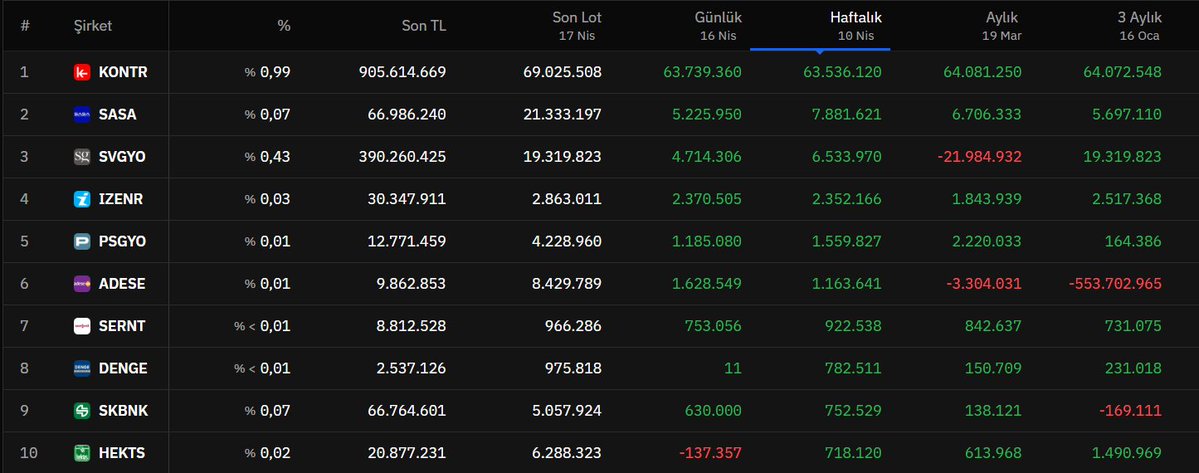1199x473 pixels.
Task: Open the PSGYO ticker link
Action: tap(122, 241)
